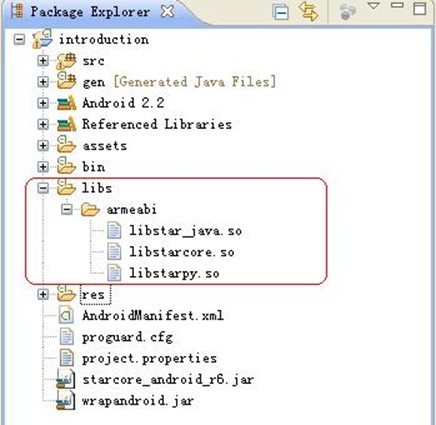Image resolution: width=436 pixels, height=425 pixels.
Task: Select wrapandroid.jar file name
Action: [x=138, y=401]
